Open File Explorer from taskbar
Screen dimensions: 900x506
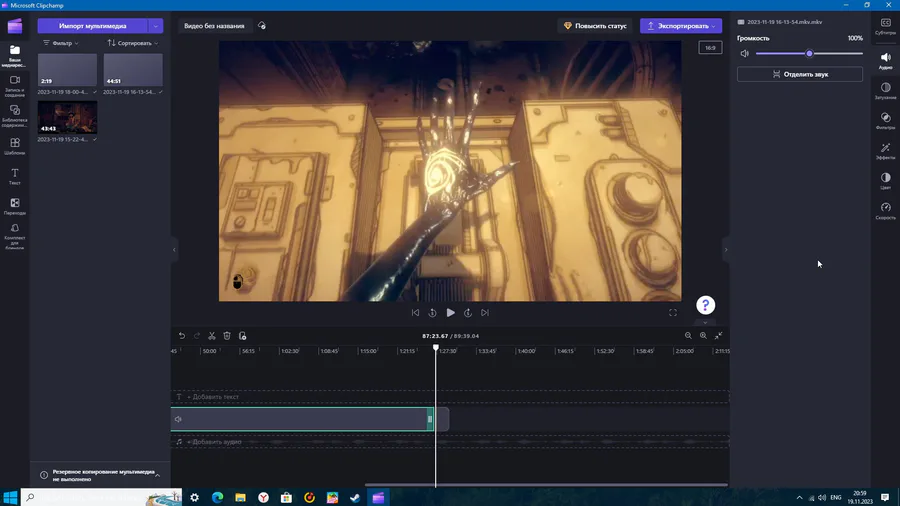(x=240, y=497)
